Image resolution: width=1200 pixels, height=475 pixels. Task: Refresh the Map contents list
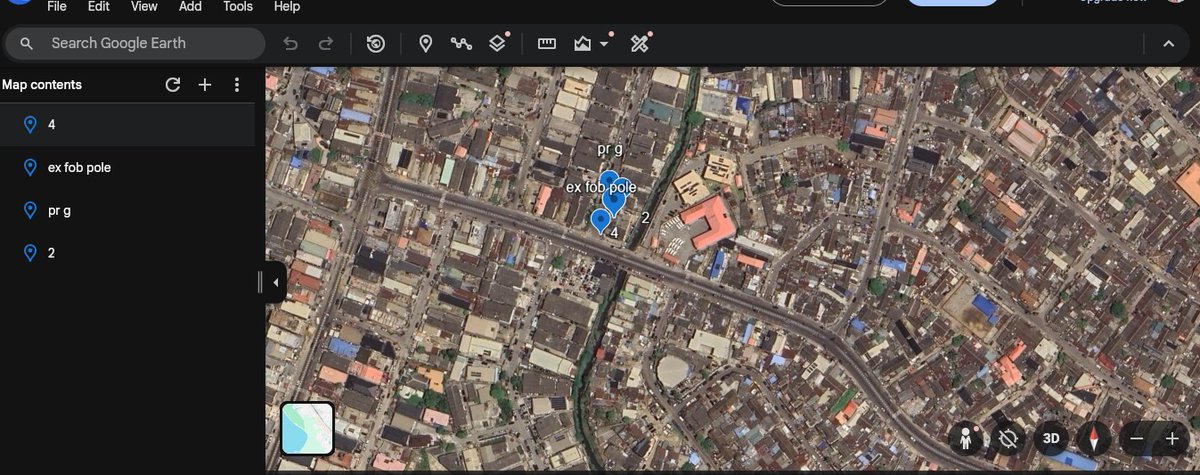[173, 85]
